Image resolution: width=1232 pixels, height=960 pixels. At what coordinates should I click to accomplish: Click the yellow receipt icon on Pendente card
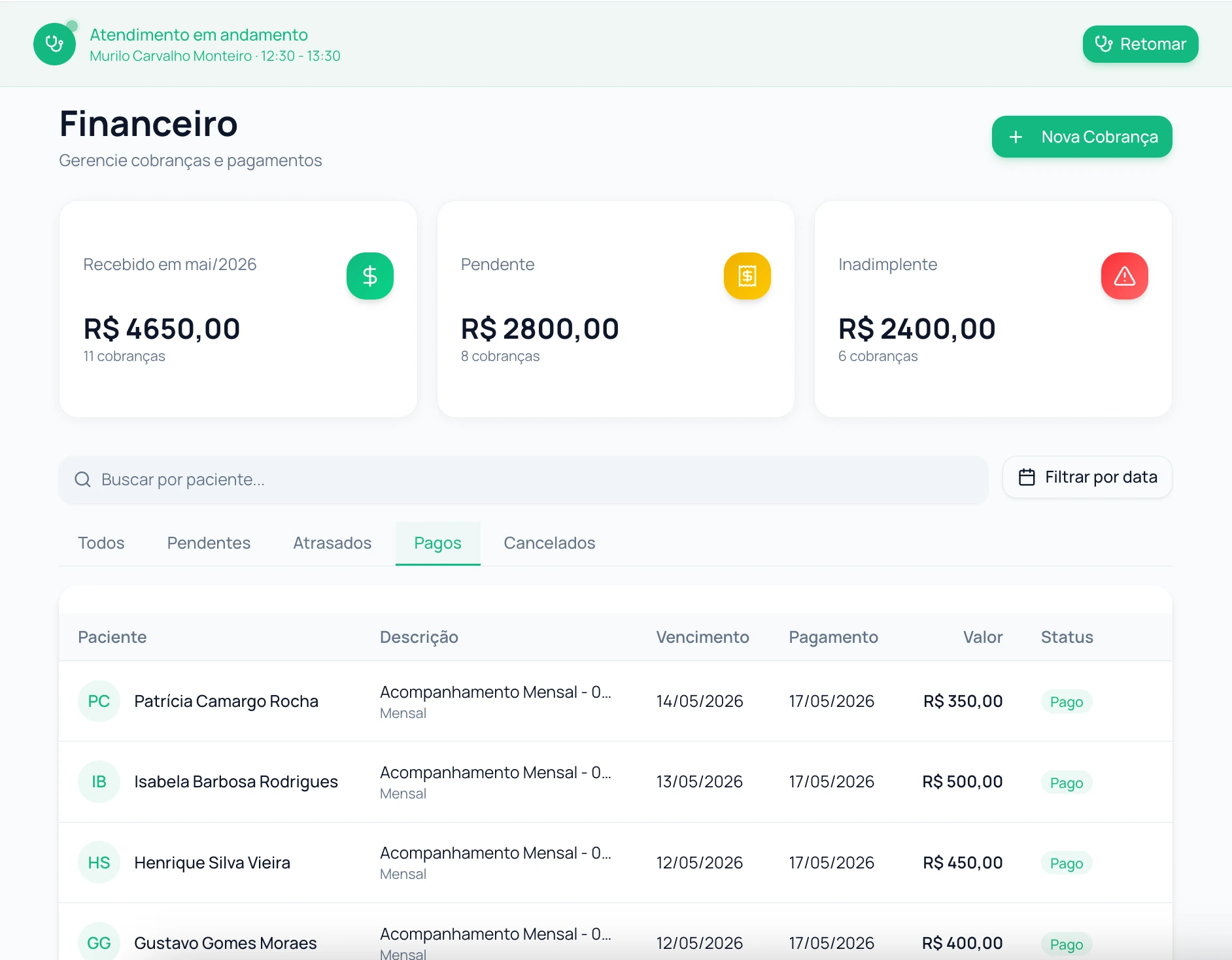click(747, 276)
